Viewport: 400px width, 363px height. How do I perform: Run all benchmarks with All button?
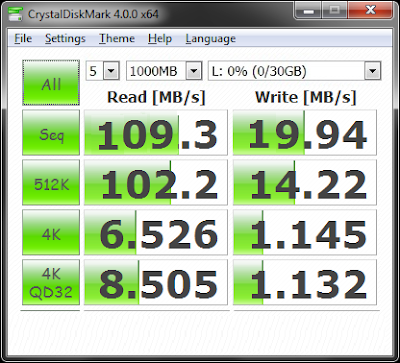(x=51, y=82)
